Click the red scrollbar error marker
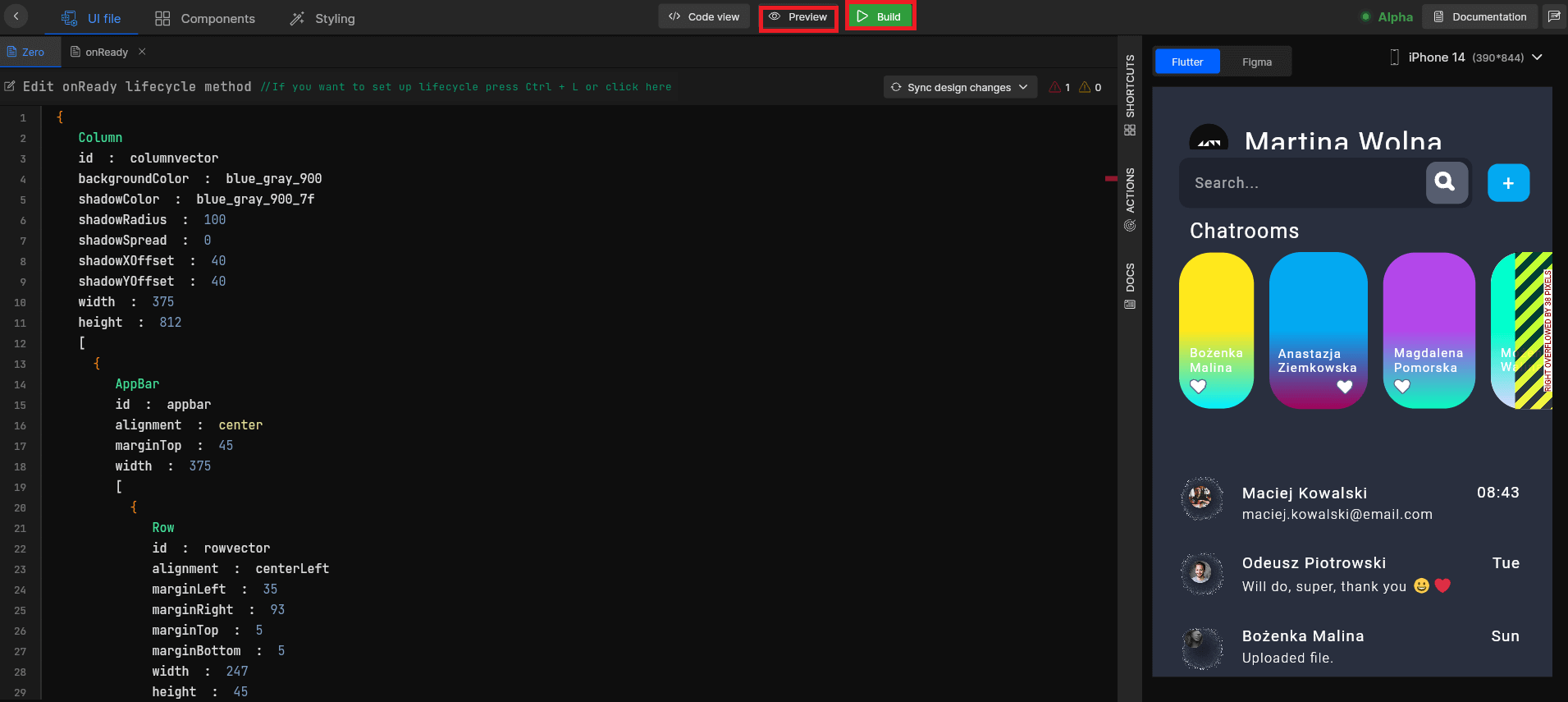This screenshot has width=1568, height=702. (1111, 178)
